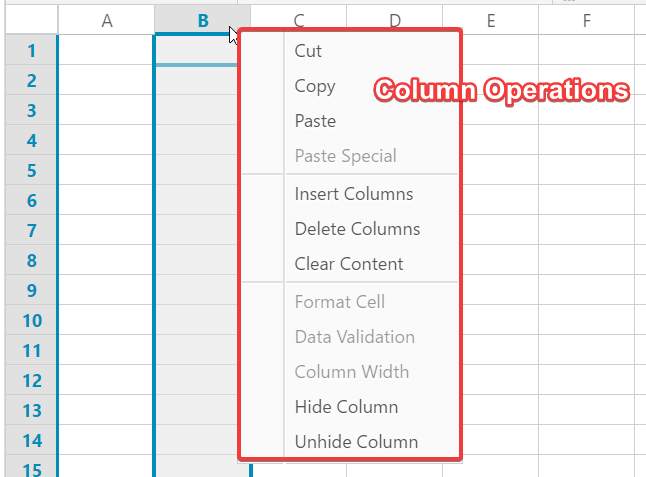Viewport: 646px width, 477px height.
Task: Click column F header
Action: pyautogui.click(x=586, y=19)
